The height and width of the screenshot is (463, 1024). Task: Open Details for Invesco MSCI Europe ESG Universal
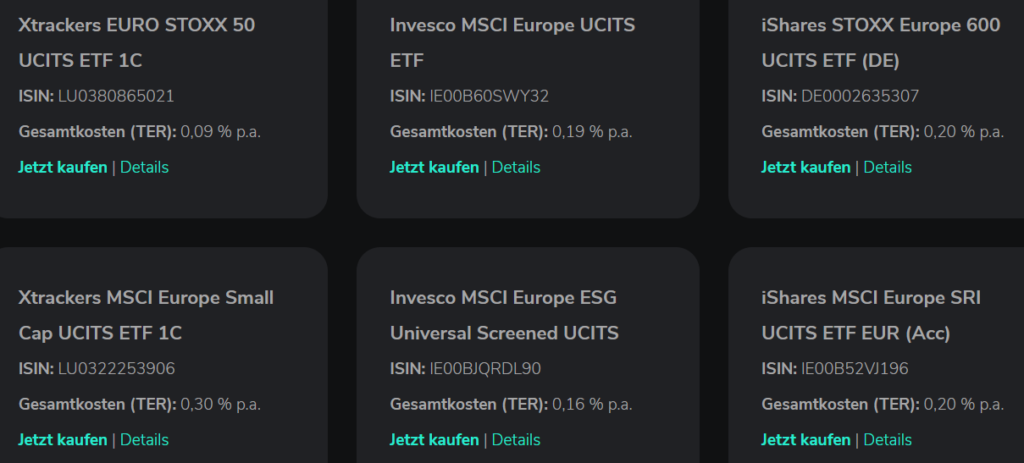click(516, 439)
